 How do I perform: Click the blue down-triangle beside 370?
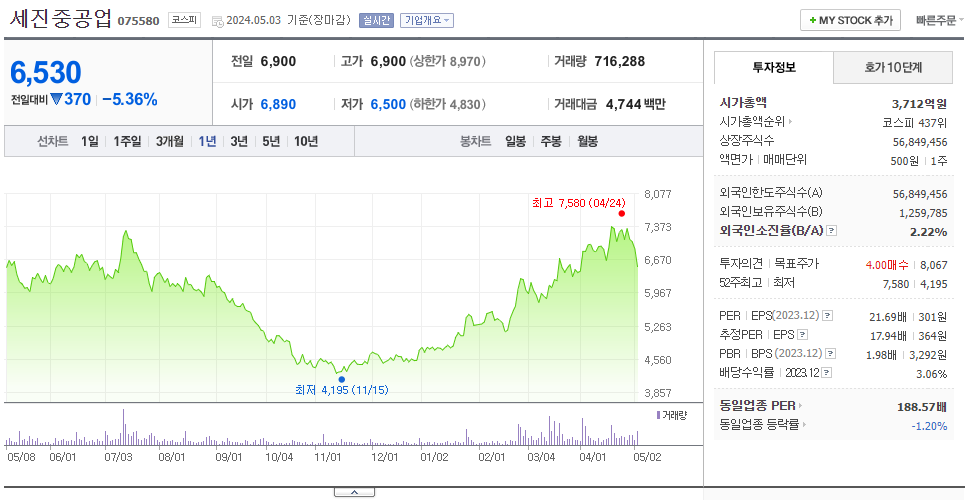click(x=57, y=99)
